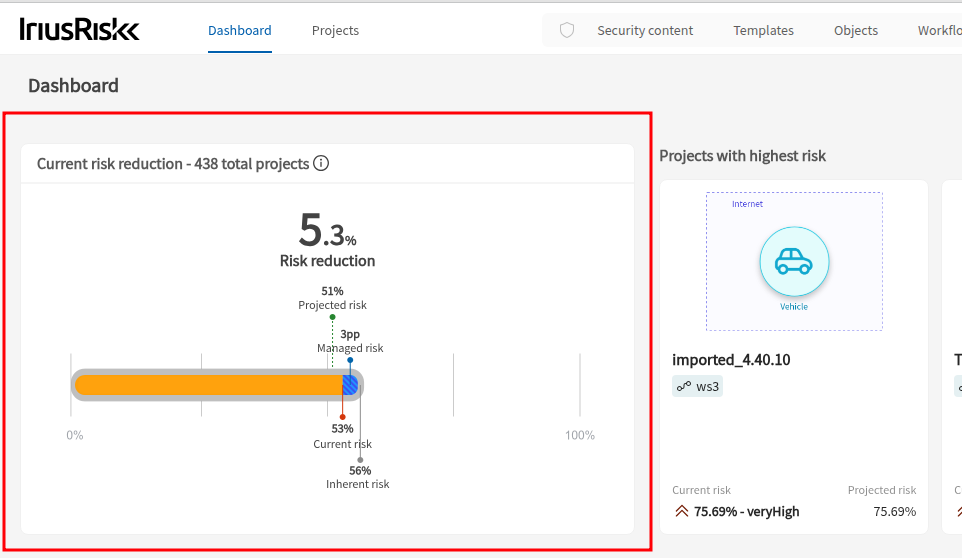Switch to the Projects tab
The height and width of the screenshot is (558, 962).
335,31
